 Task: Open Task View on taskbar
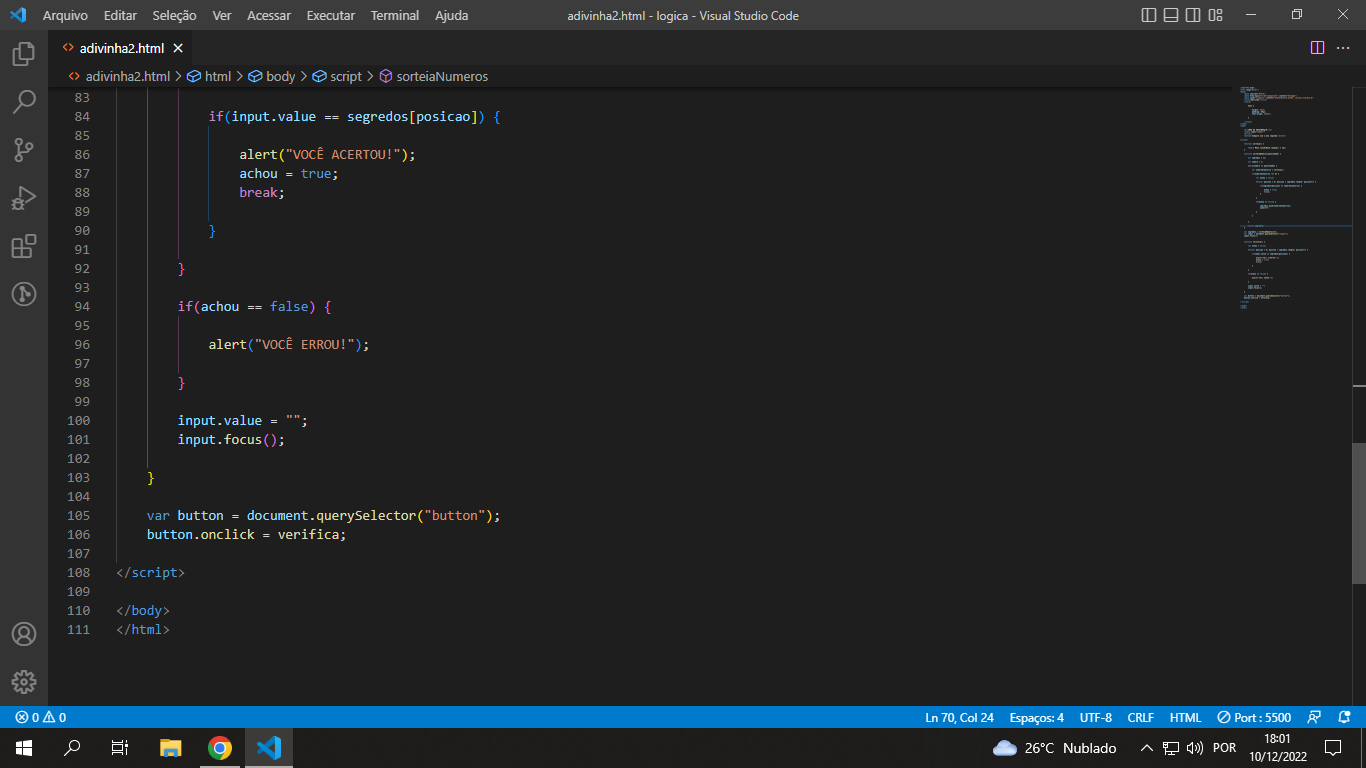(120, 748)
